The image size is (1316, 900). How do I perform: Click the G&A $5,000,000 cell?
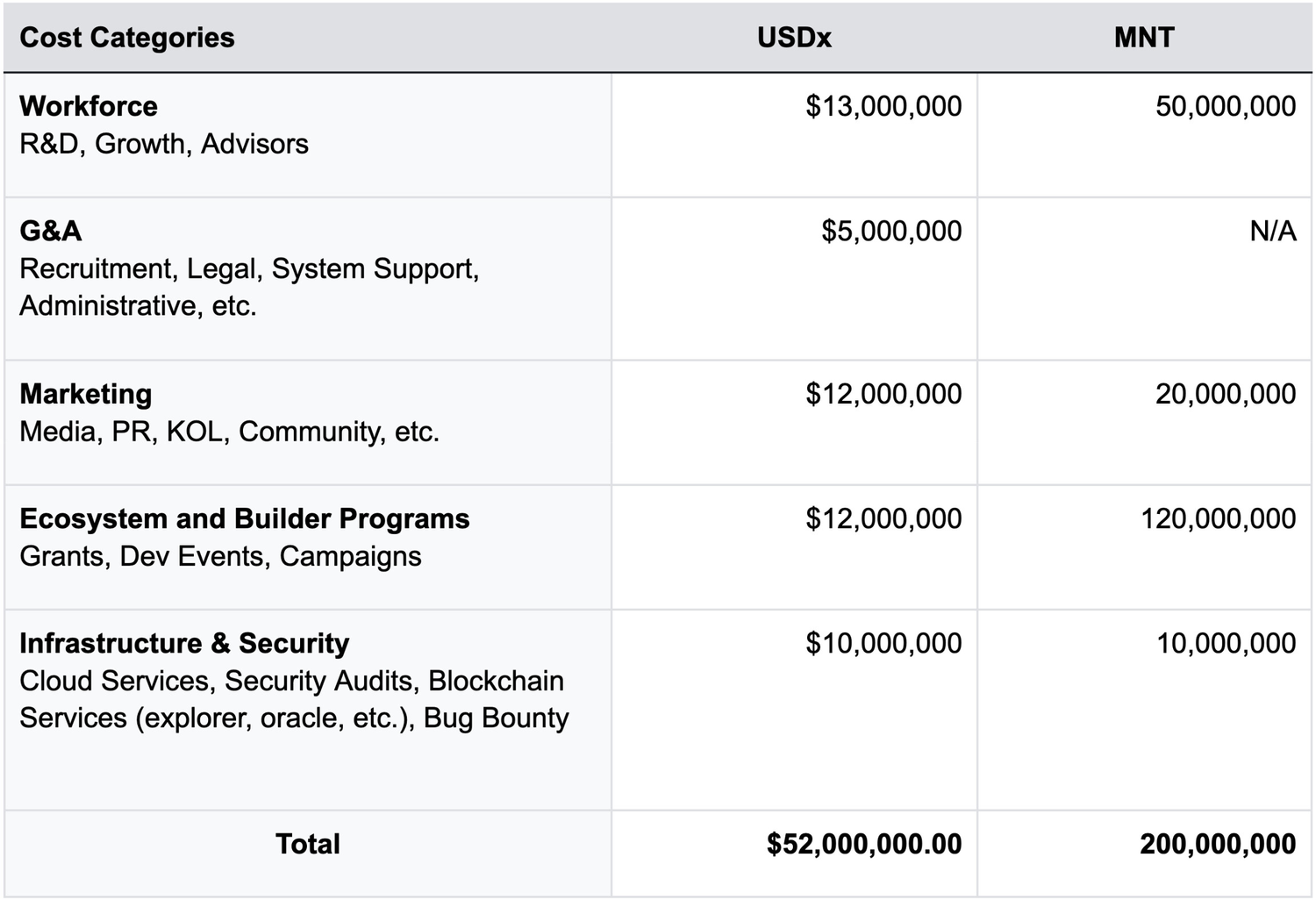(x=891, y=231)
